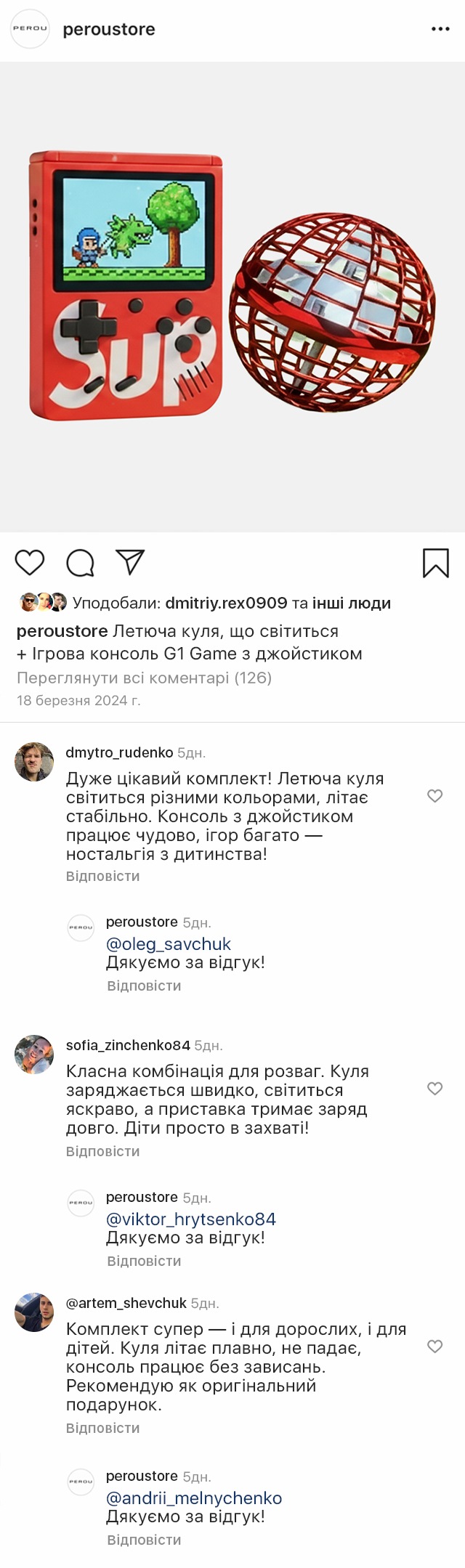Open the 'інші люди' likes list
Screen dimensions: 465x1568
[352, 603]
